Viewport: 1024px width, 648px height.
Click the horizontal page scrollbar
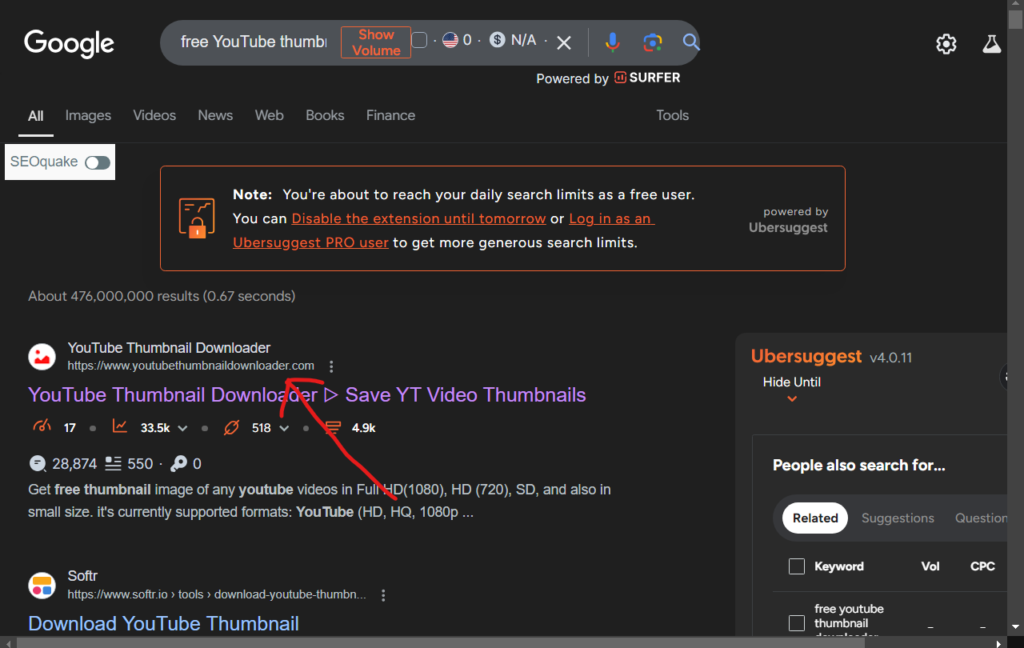point(441,643)
